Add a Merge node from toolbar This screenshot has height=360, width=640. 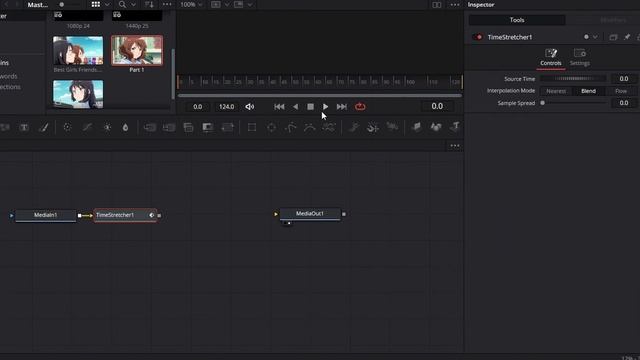coord(149,127)
